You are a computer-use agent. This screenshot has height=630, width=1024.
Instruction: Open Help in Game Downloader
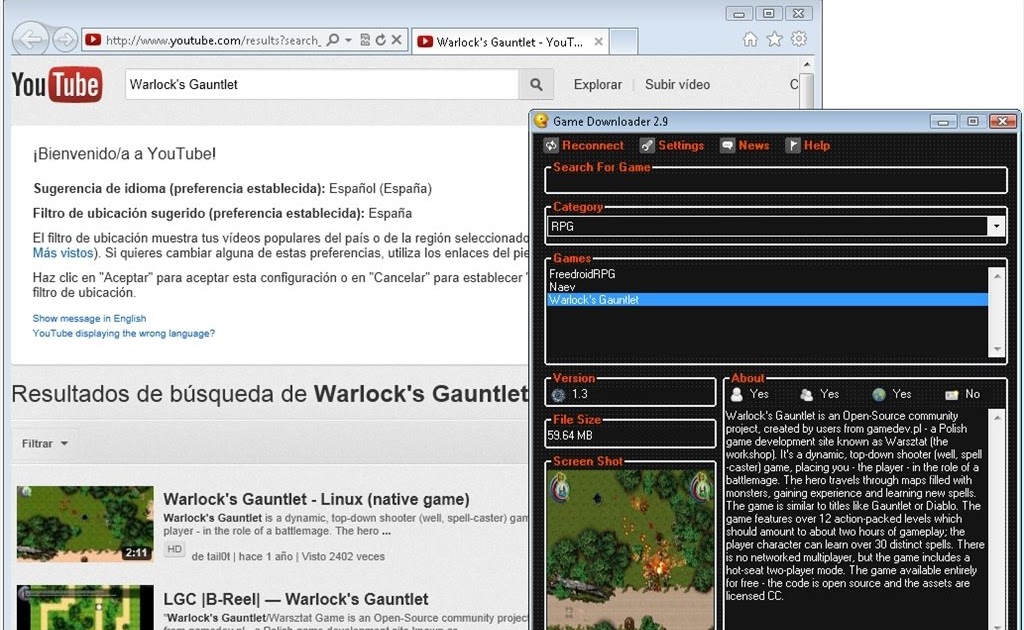[808, 146]
